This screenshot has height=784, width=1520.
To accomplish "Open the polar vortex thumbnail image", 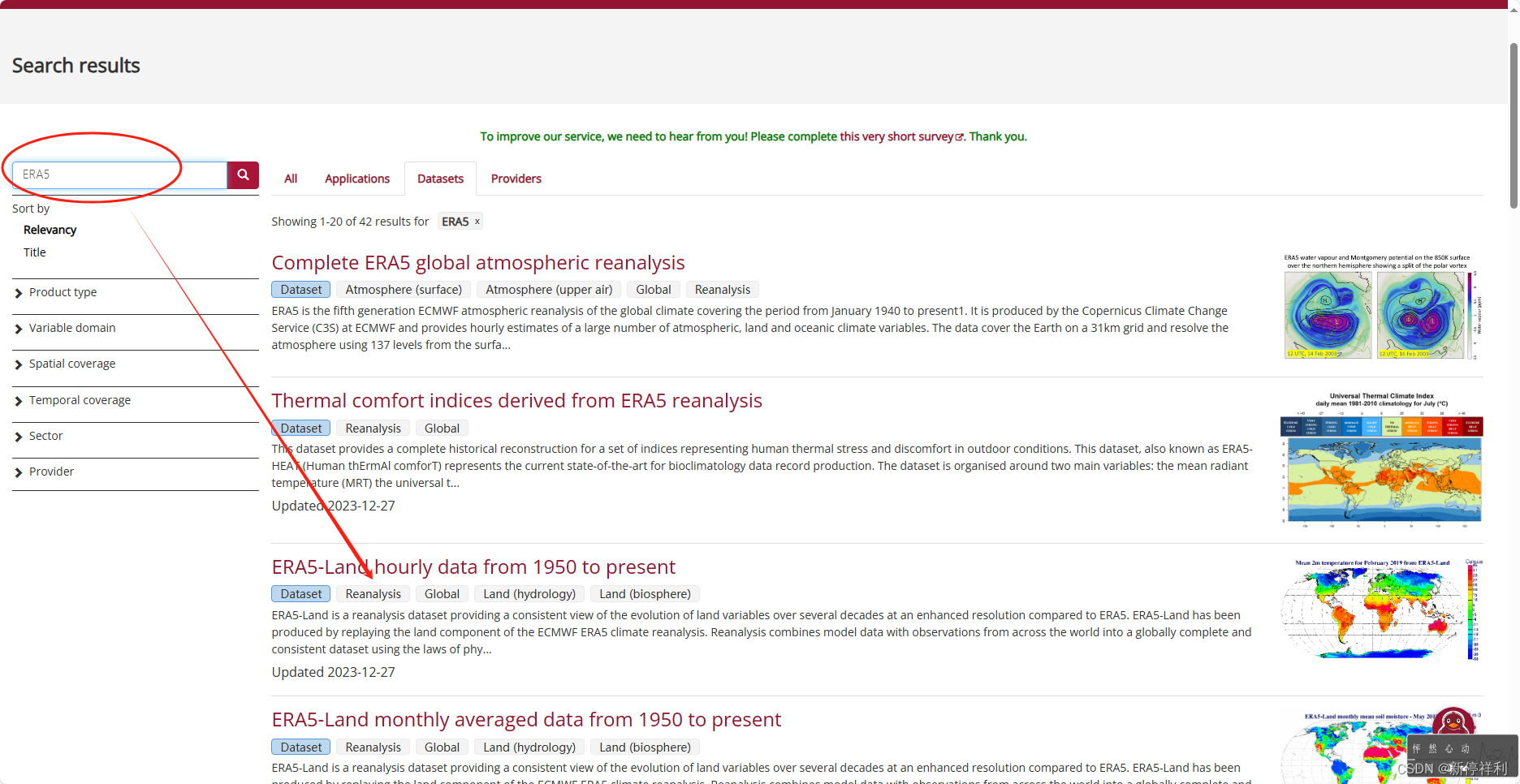I will (x=1382, y=307).
